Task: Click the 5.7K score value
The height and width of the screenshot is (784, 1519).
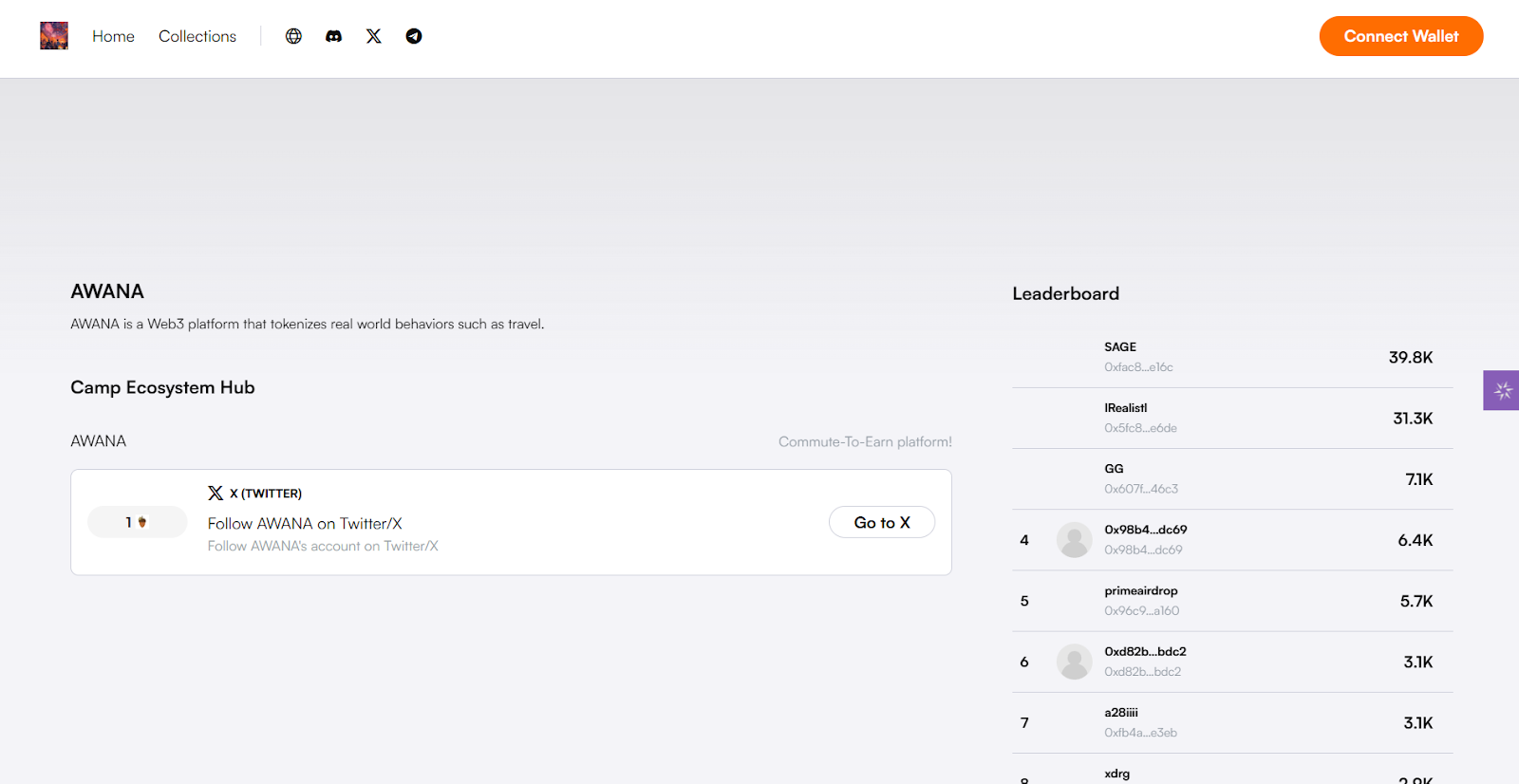Action: click(1416, 601)
